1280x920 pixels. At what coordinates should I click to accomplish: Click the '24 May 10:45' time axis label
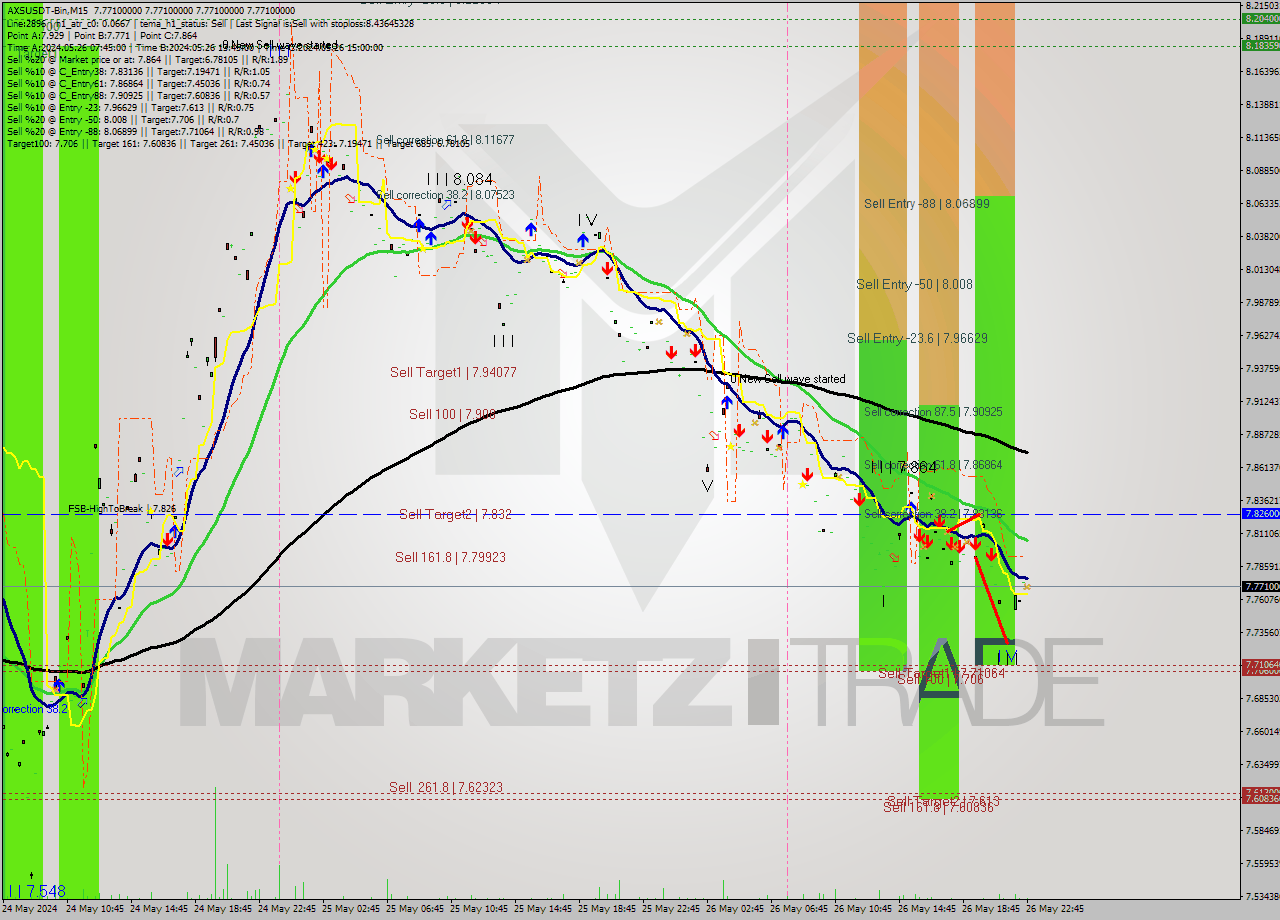point(95,909)
